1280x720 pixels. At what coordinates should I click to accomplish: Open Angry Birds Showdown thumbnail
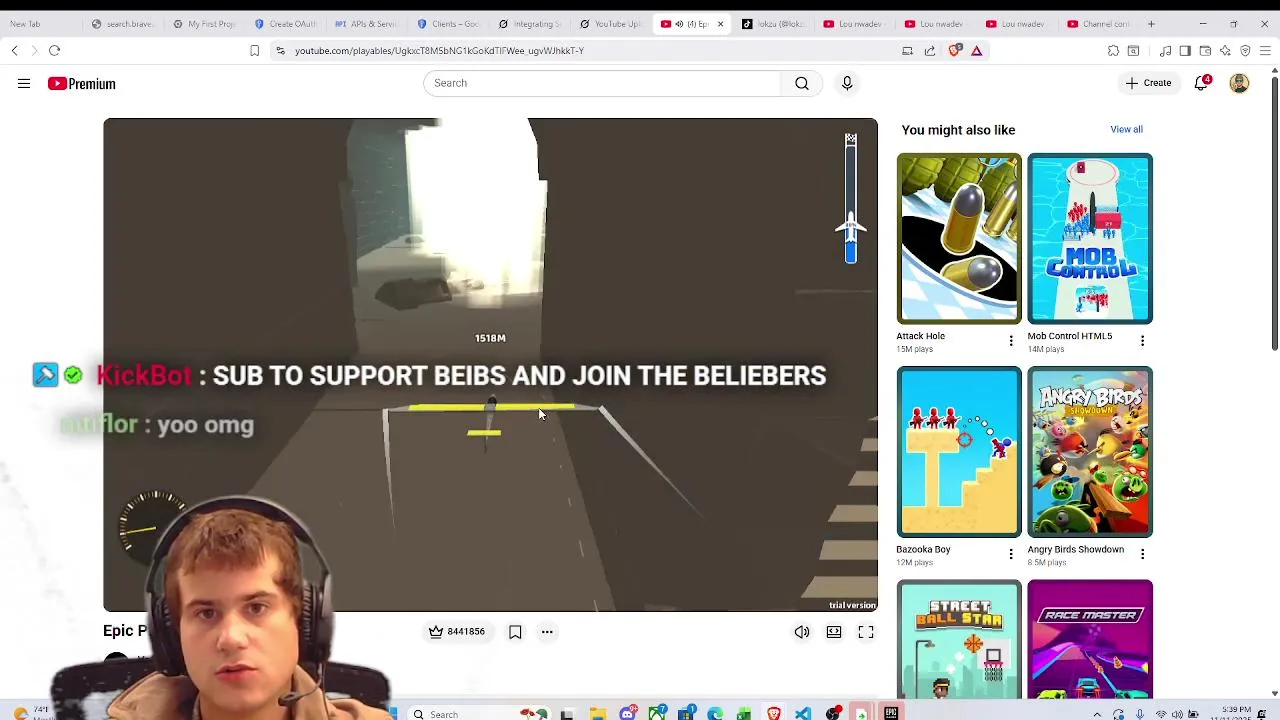point(1090,452)
